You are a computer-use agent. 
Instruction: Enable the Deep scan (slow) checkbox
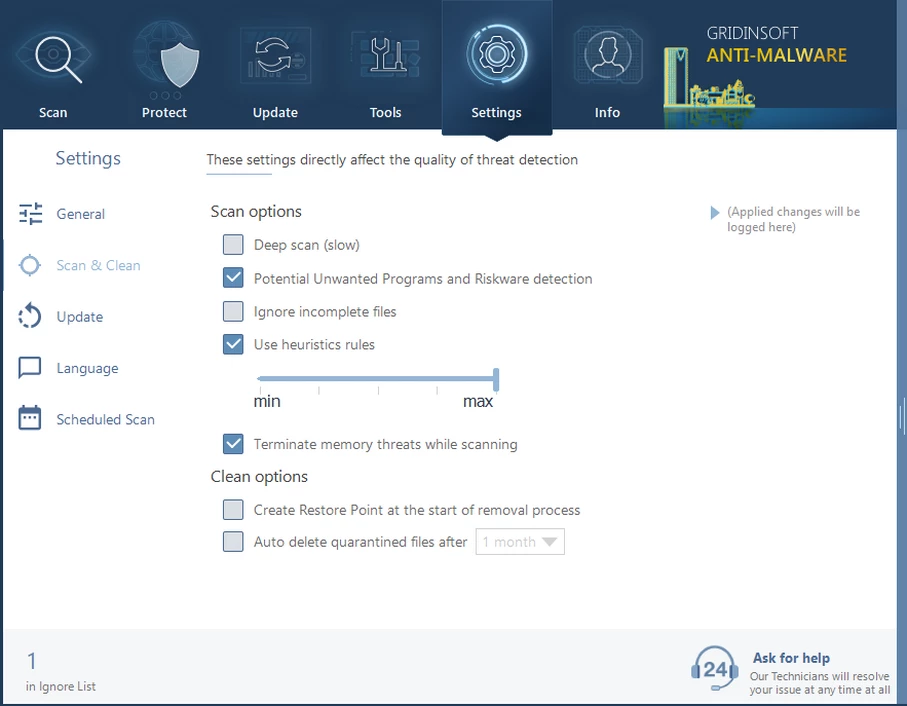(x=233, y=245)
